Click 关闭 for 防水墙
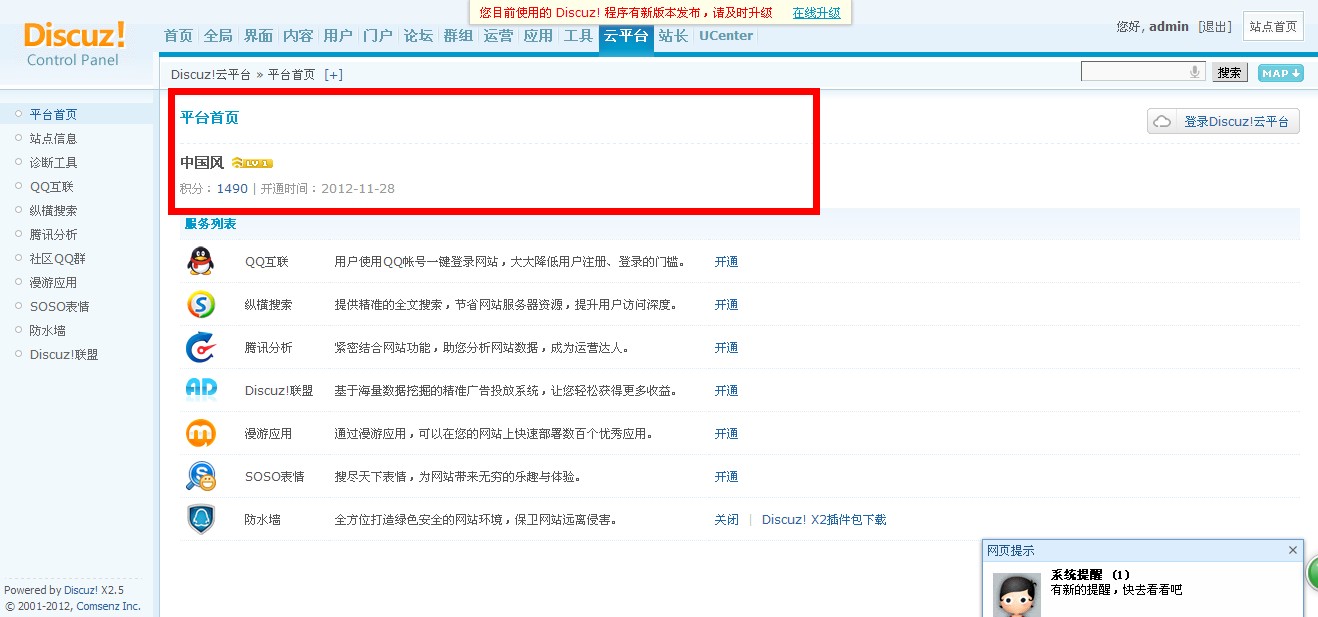 tap(726, 520)
